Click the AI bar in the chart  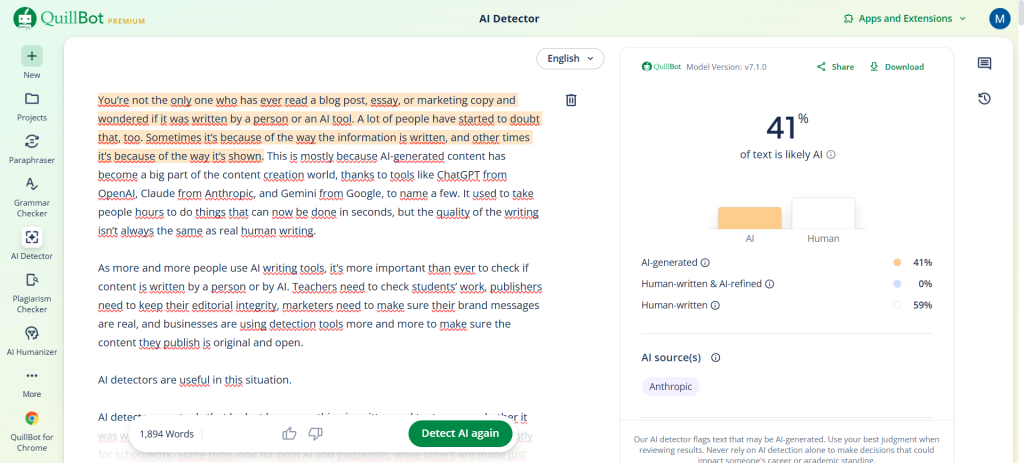point(750,217)
